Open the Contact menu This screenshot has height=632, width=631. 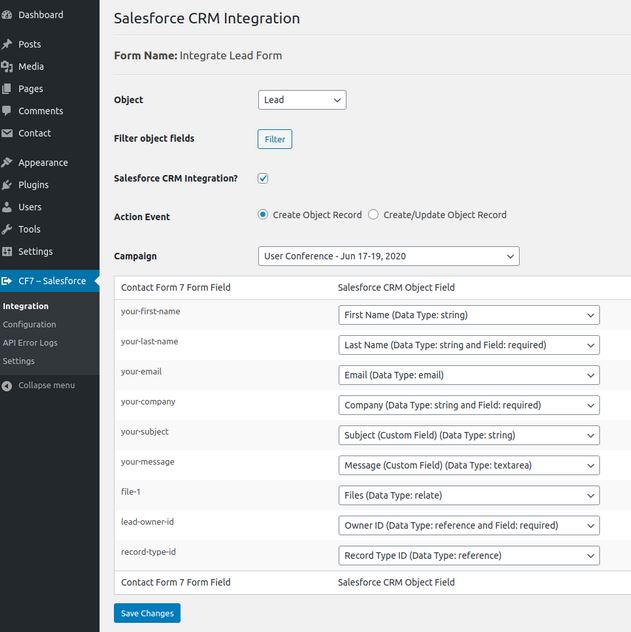35,133
